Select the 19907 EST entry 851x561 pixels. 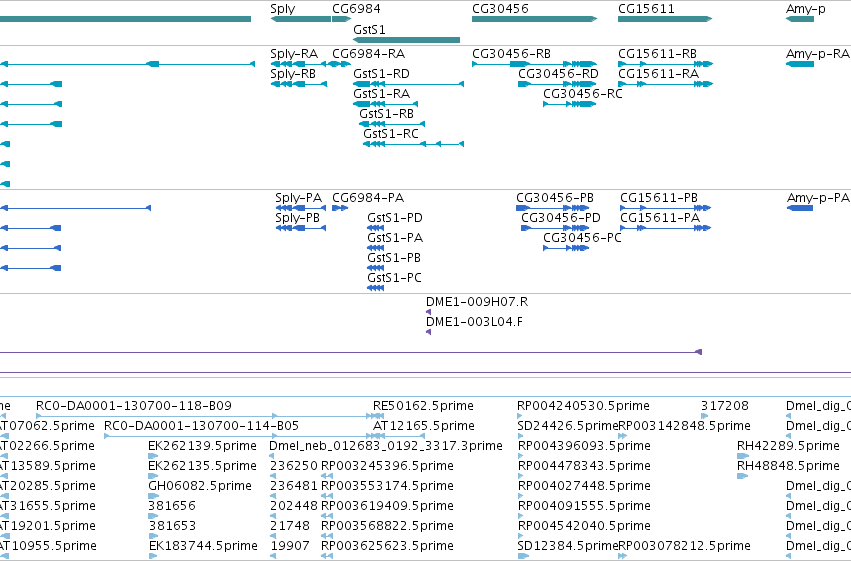(290, 546)
